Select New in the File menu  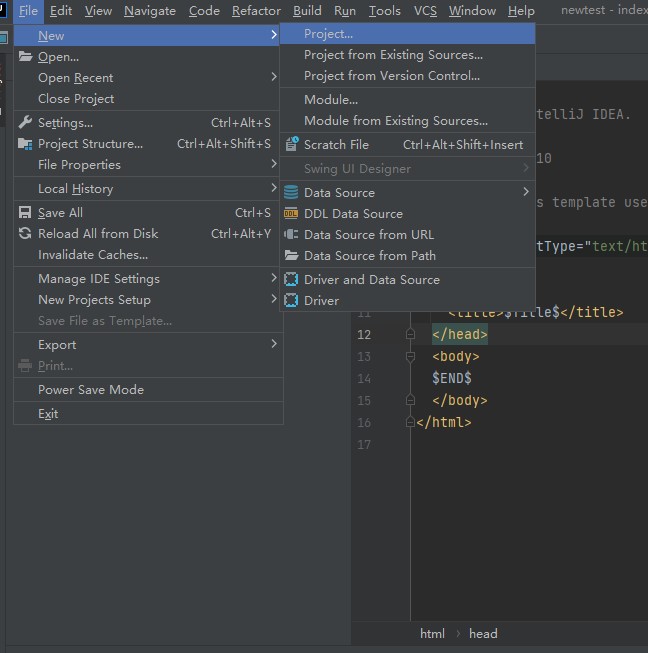147,35
